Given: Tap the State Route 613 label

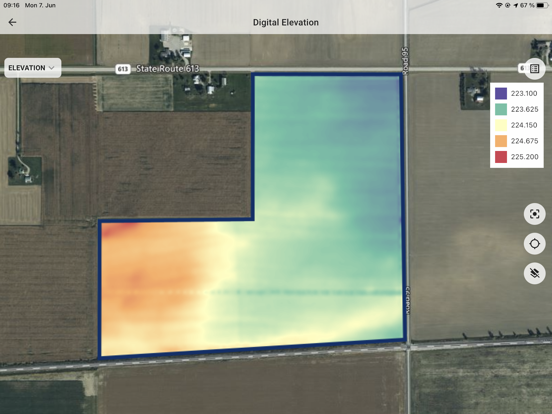Looking at the screenshot, I should coord(168,69).
